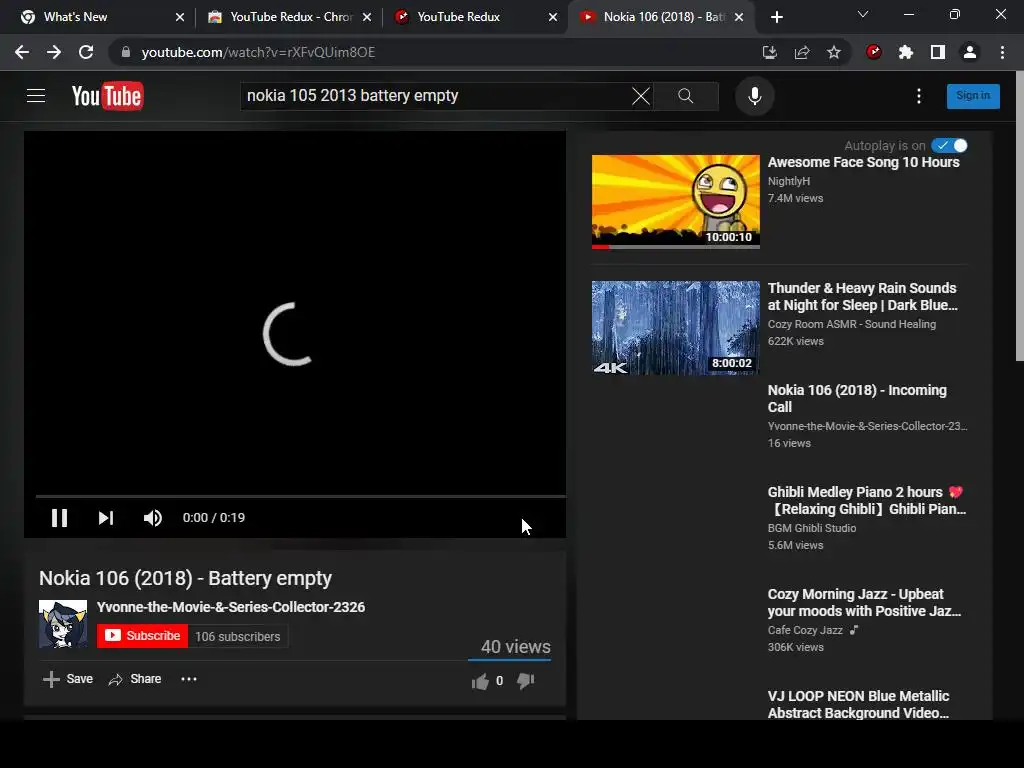Viewport: 1024px width, 768px height.
Task: Open Chrome's three-dot main menu
Action: 1002,52
